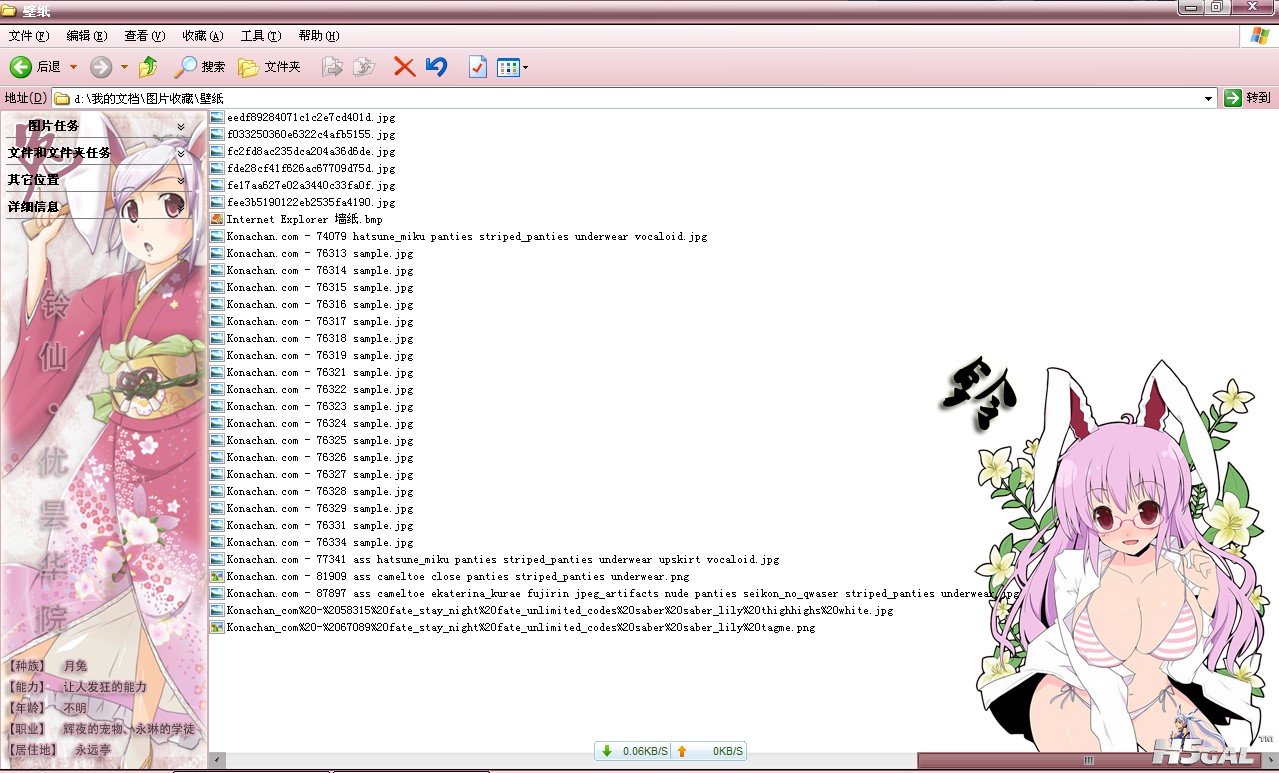
Task: Click the Back (后退) button
Action: [x=35, y=67]
